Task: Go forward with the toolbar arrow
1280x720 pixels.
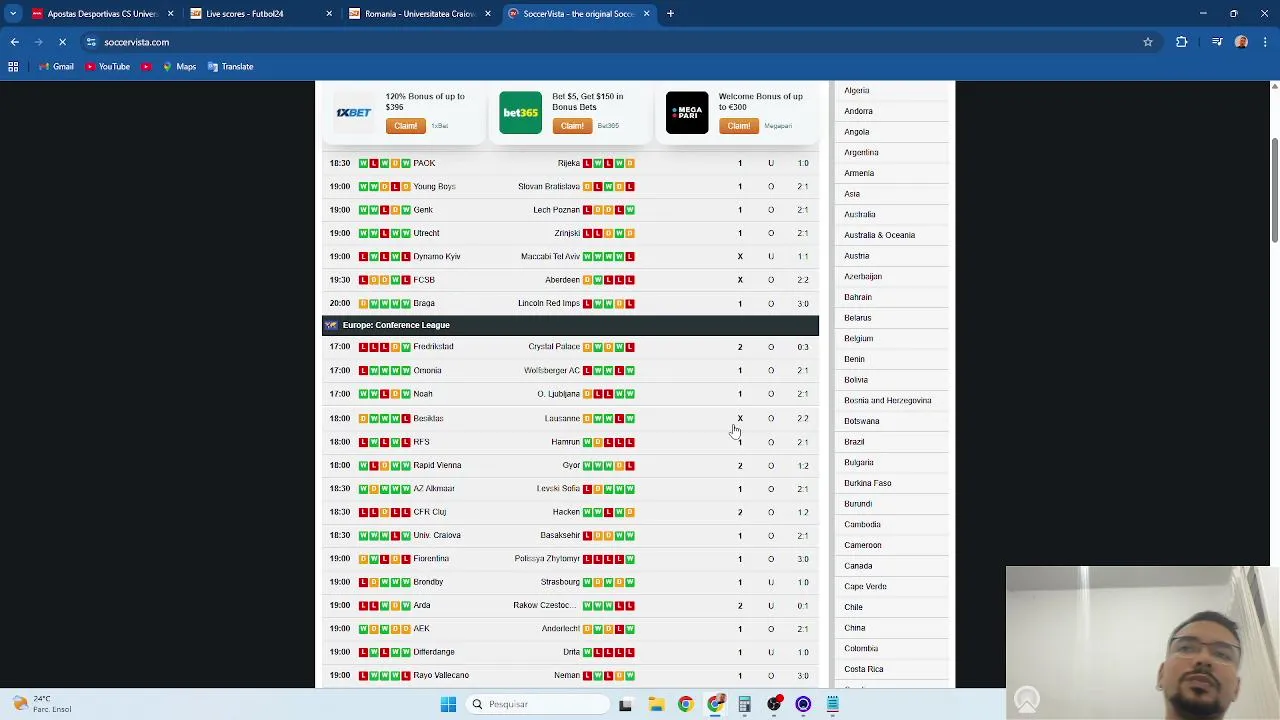Action: 38,42
